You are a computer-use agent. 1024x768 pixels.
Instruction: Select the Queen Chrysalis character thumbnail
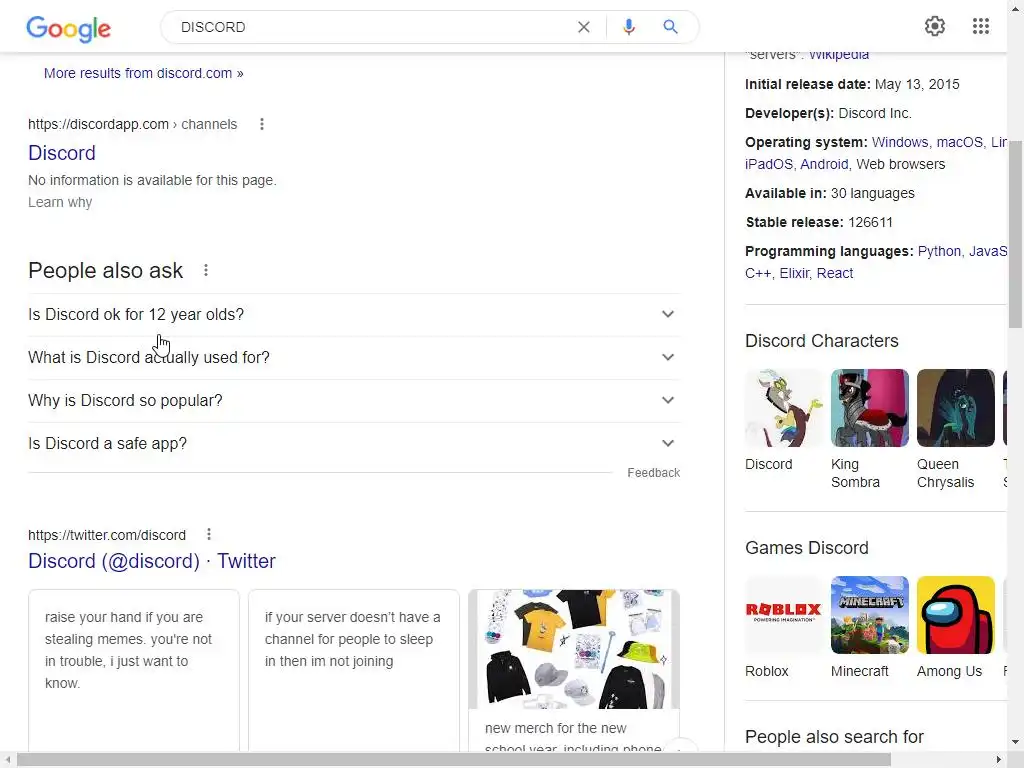pyautogui.click(x=955, y=408)
